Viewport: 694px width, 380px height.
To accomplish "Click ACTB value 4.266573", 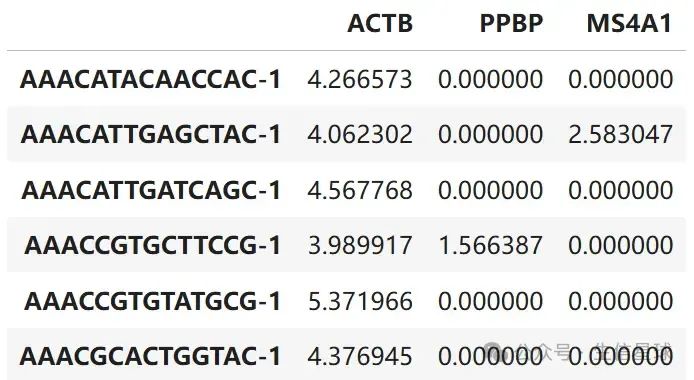I will coord(360,80).
